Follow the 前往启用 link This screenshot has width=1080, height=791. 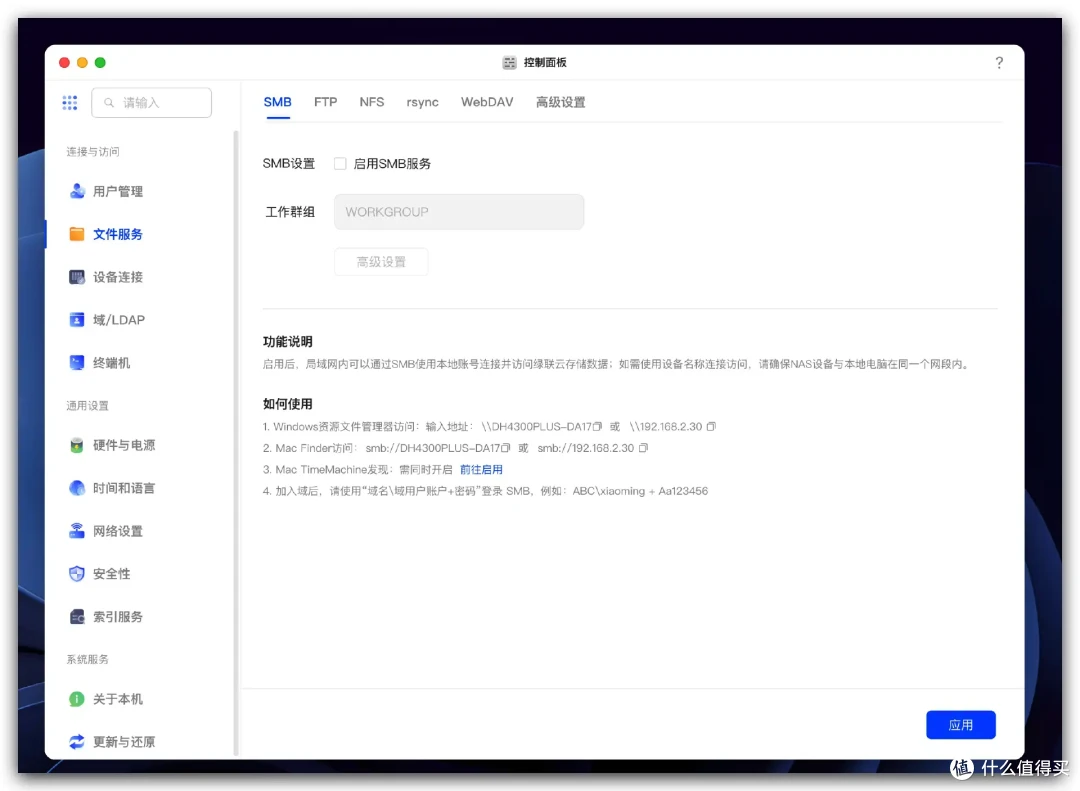point(481,469)
